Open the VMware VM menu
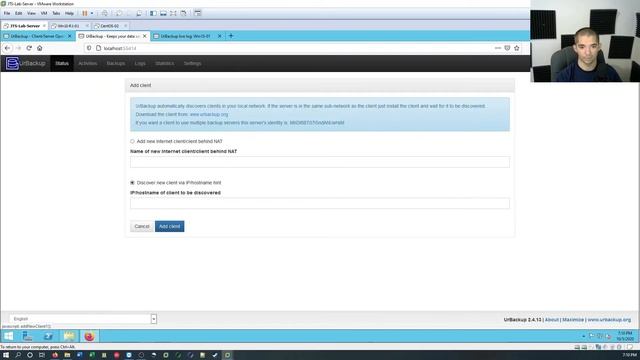640x360 pixels. [44, 13]
